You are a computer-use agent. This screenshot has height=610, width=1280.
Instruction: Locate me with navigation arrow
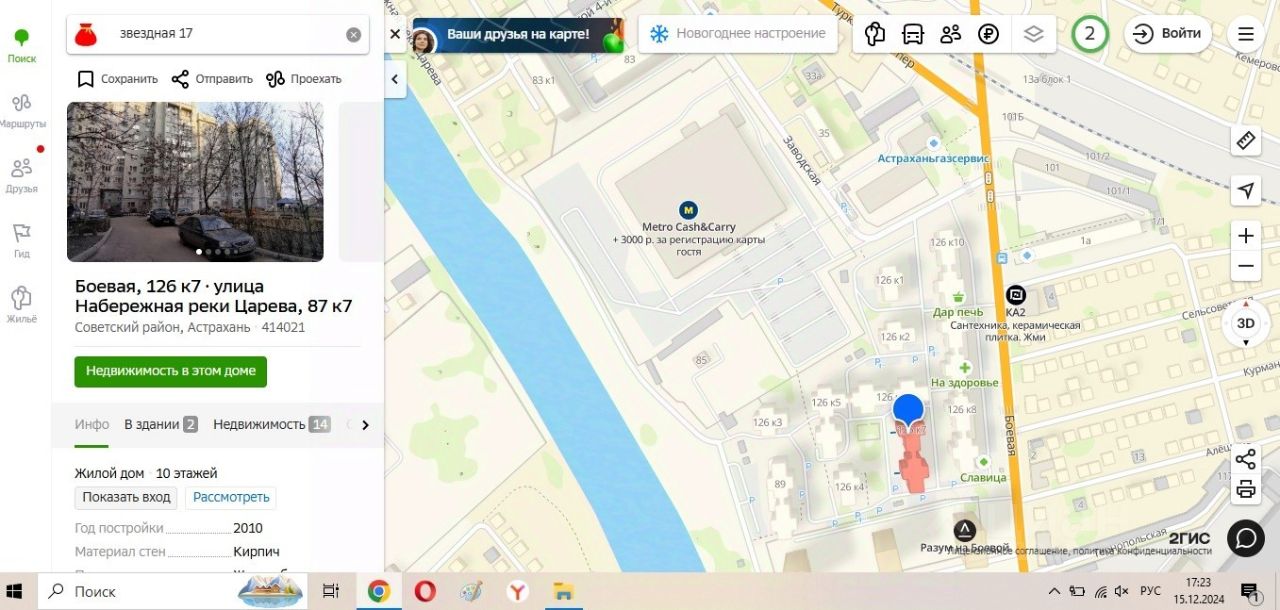tap(1246, 191)
